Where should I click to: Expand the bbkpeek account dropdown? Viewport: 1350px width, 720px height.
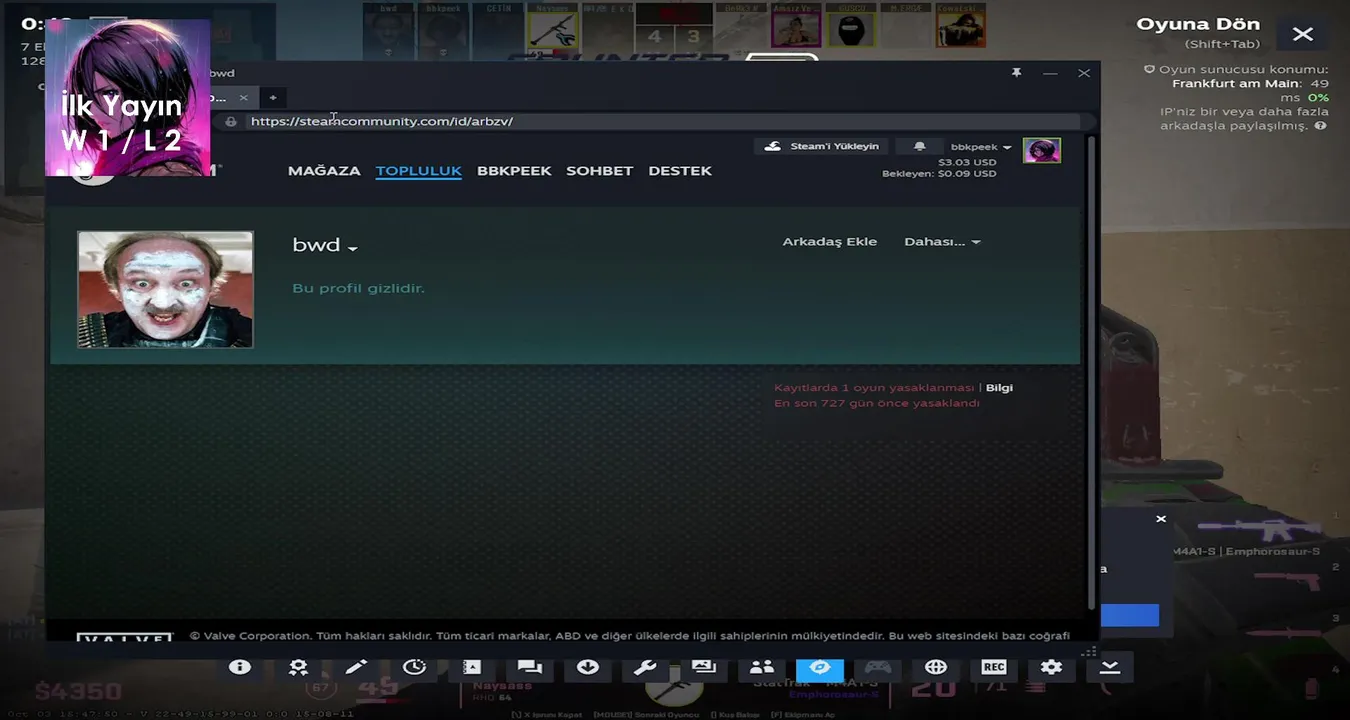pyautogui.click(x=980, y=147)
